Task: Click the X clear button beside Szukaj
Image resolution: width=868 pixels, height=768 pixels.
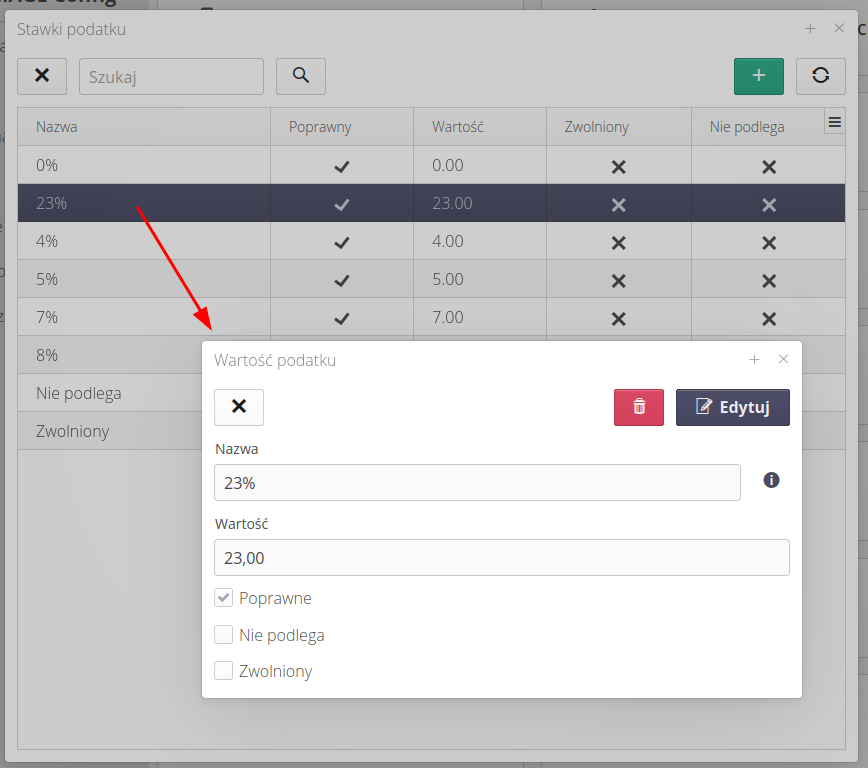Action: click(x=42, y=76)
